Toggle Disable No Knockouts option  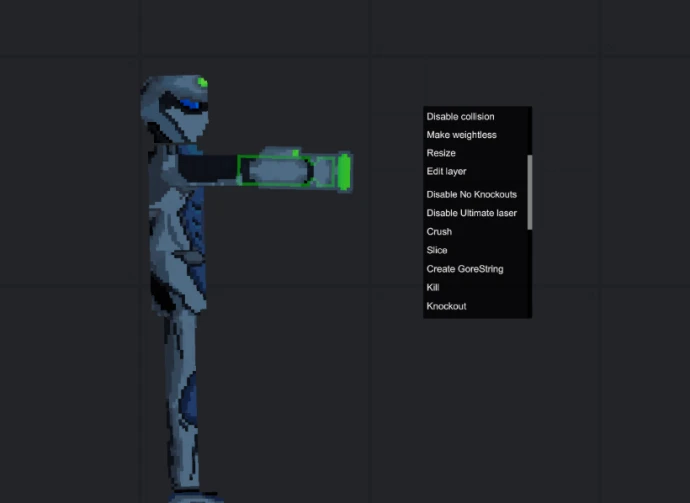(471, 194)
